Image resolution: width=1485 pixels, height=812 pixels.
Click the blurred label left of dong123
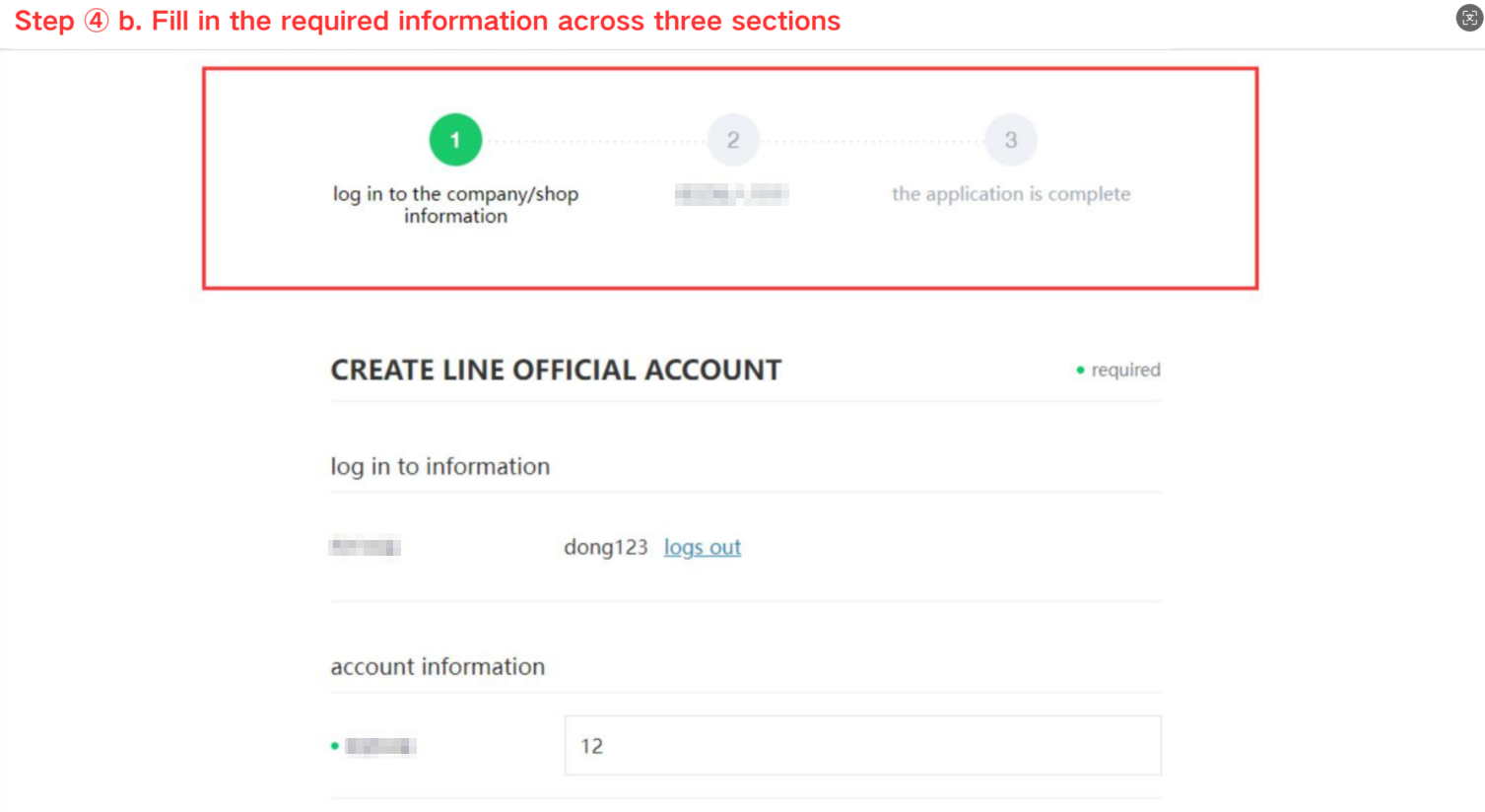[x=365, y=547]
